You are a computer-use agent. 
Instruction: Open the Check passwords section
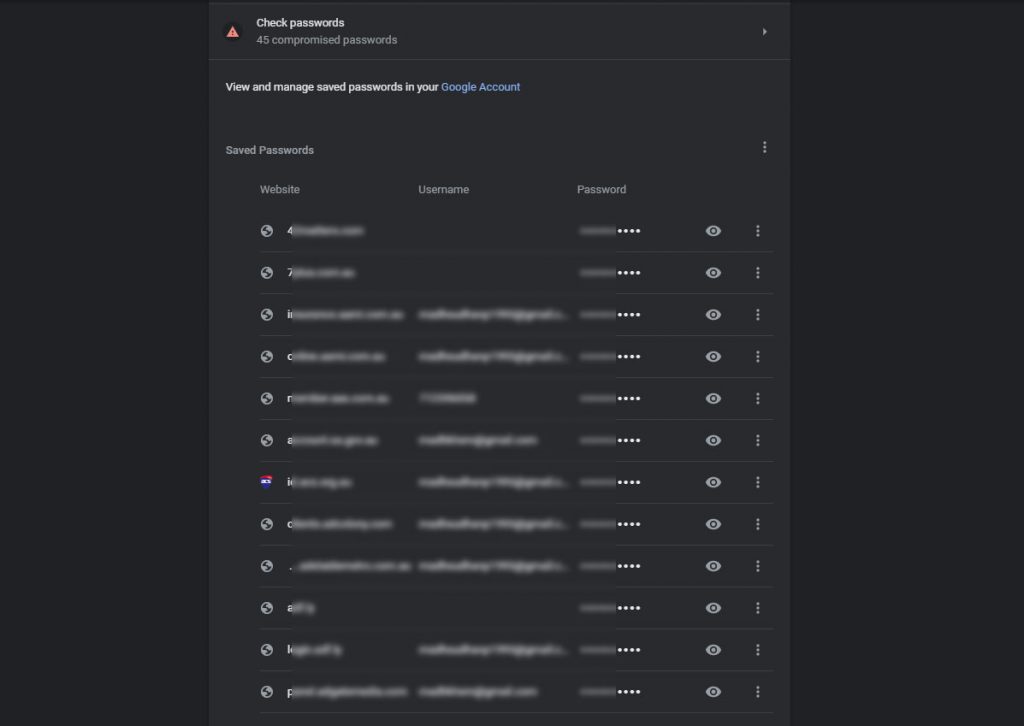tap(499, 31)
